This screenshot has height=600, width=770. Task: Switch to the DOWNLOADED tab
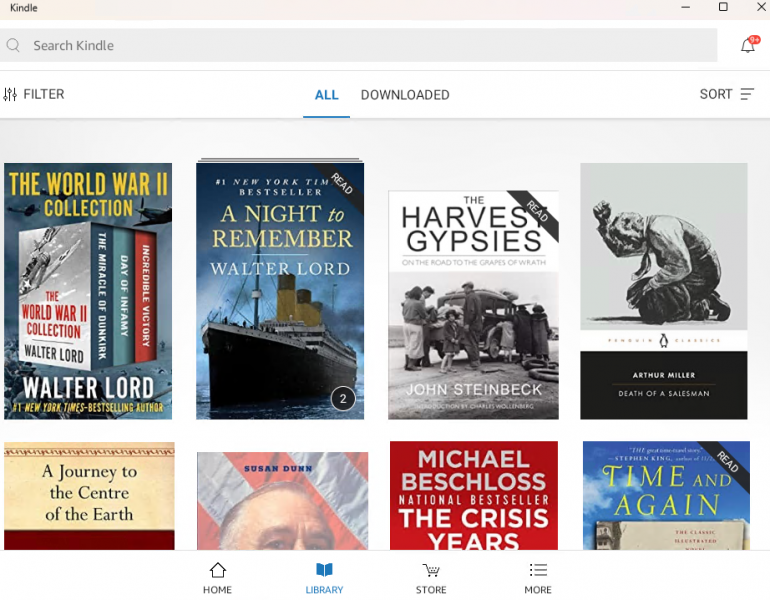[x=405, y=95]
